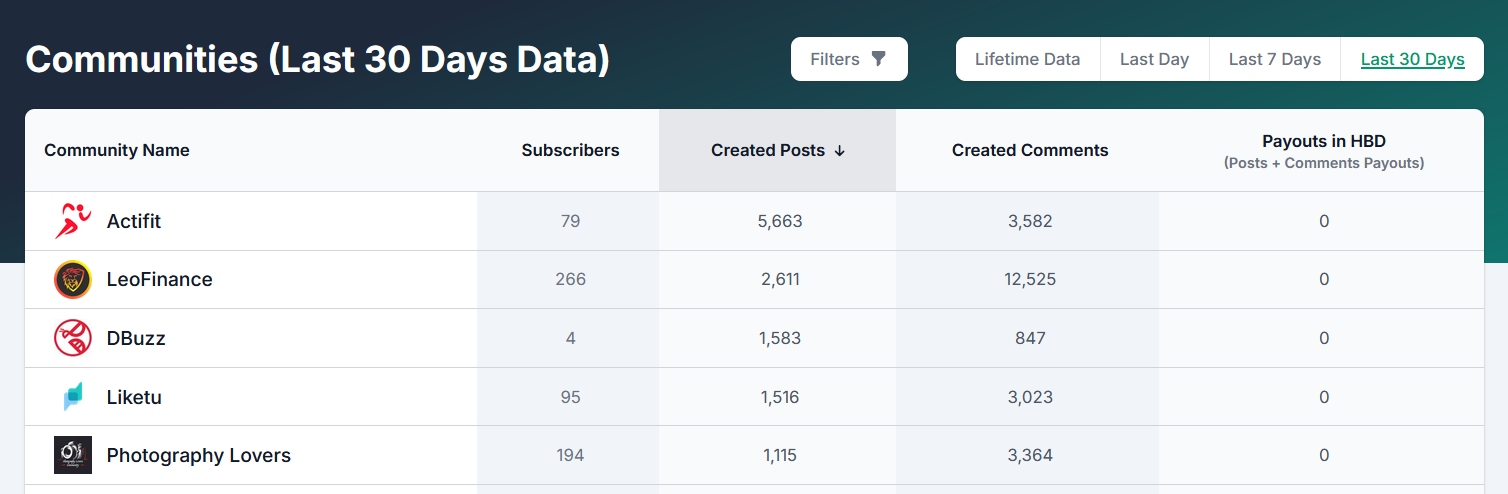This screenshot has height=494, width=1508.
Task: Click the Posts + Comments Payouts subtitle
Action: pos(1324,163)
